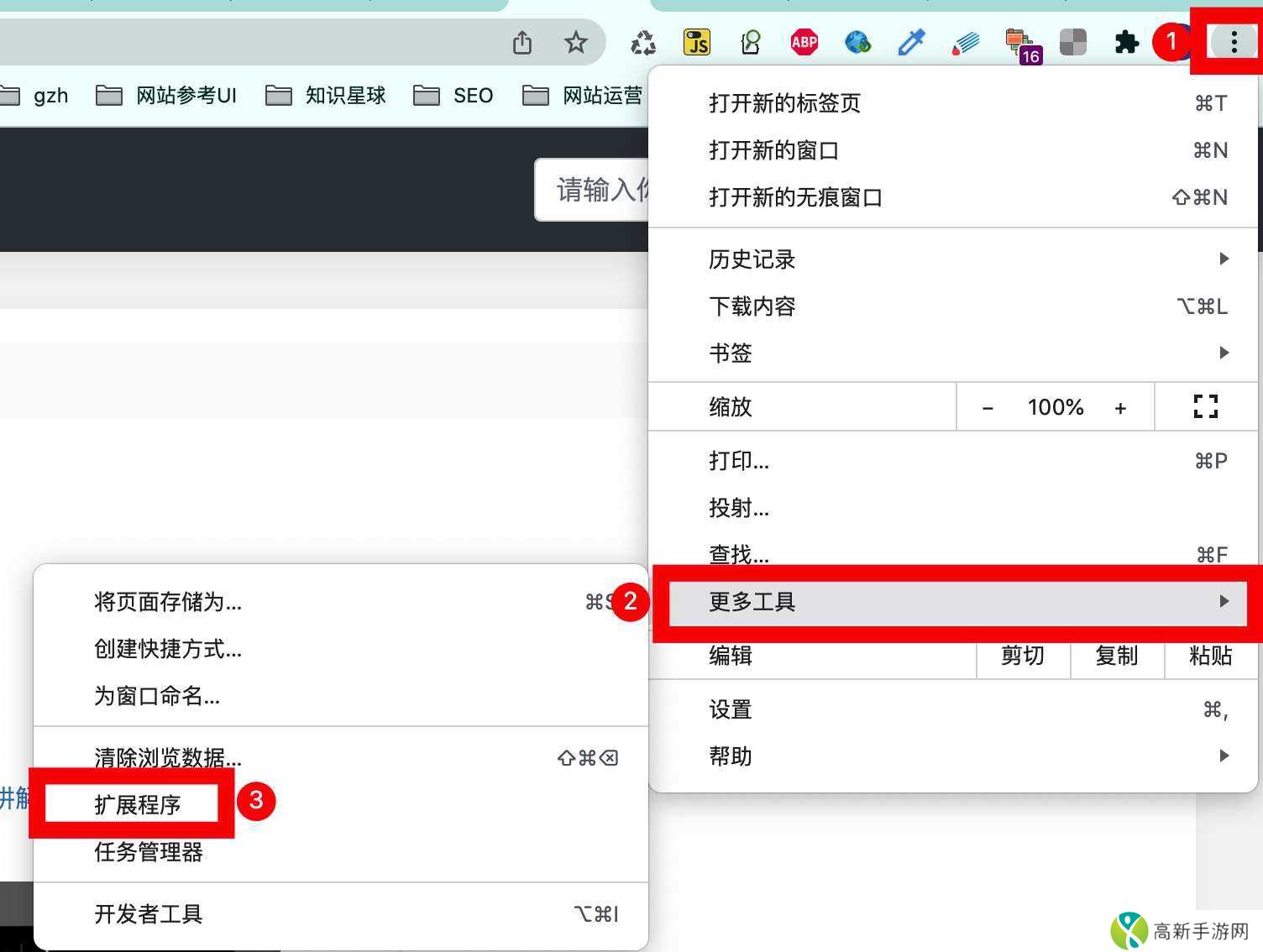Expand the 历史记录 submenu arrow
Image resolution: width=1263 pixels, height=952 pixels.
click(1223, 259)
